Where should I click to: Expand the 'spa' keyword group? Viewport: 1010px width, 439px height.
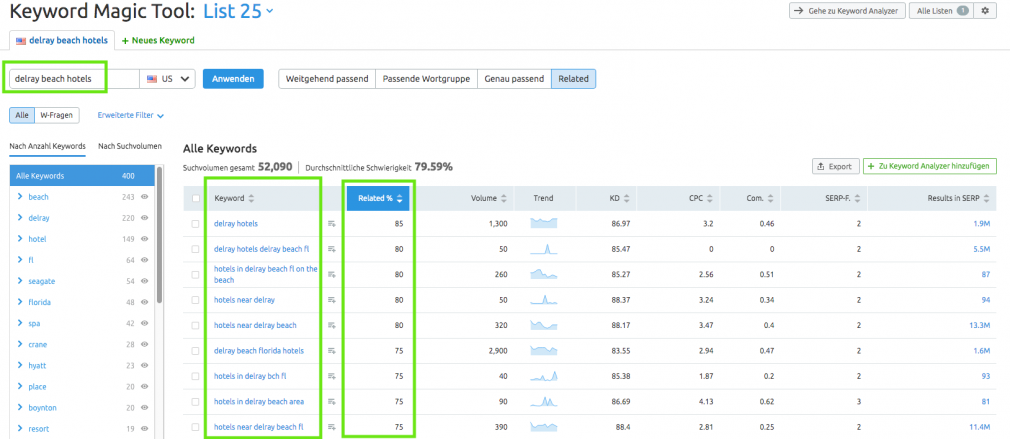click(x=20, y=323)
